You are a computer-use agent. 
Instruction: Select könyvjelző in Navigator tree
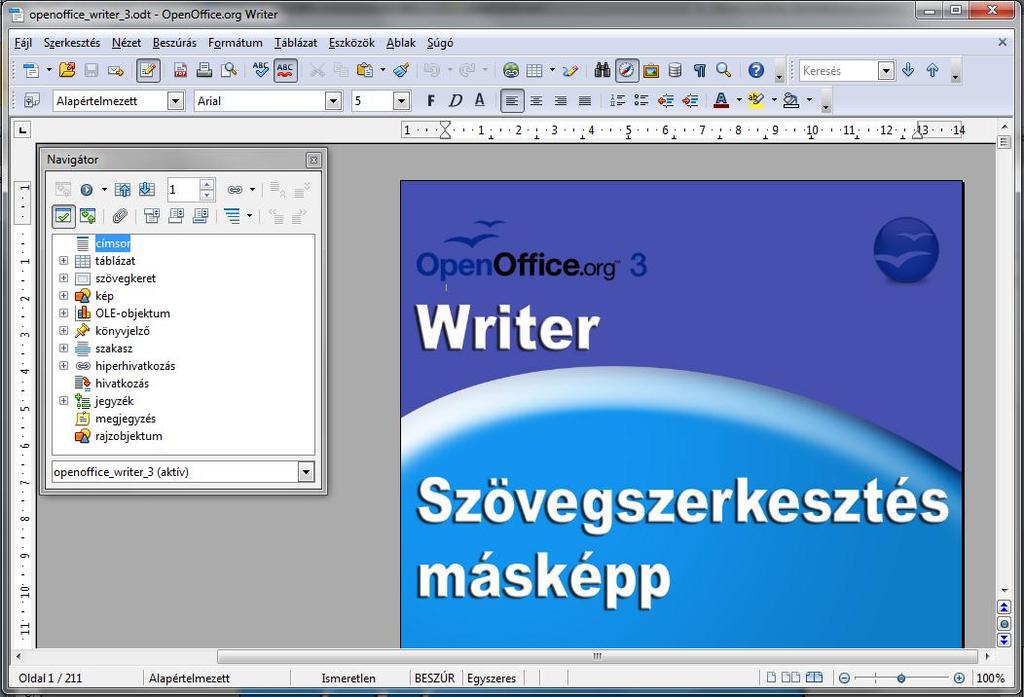coord(122,331)
